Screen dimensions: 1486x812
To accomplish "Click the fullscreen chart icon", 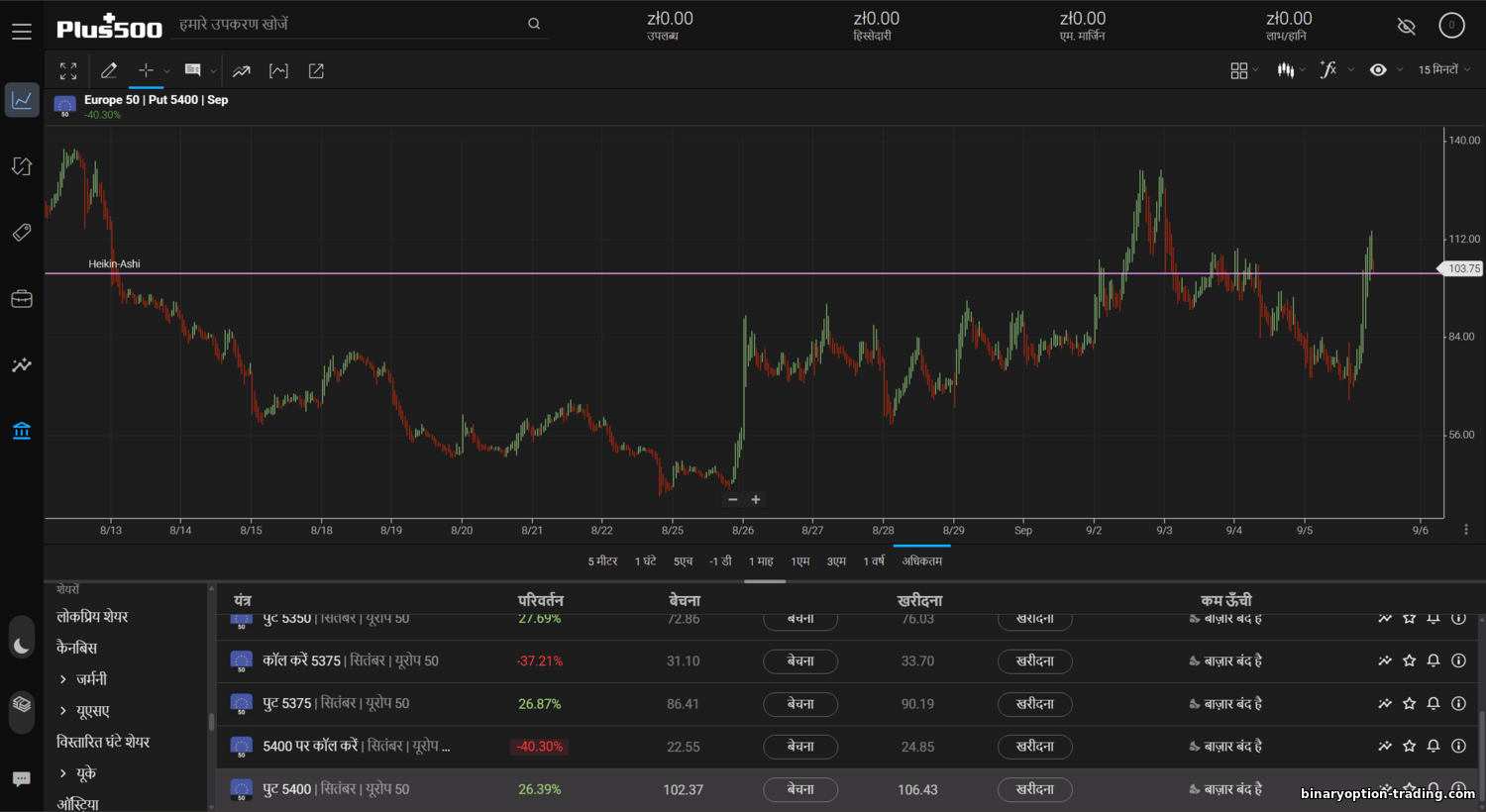I will point(68,70).
